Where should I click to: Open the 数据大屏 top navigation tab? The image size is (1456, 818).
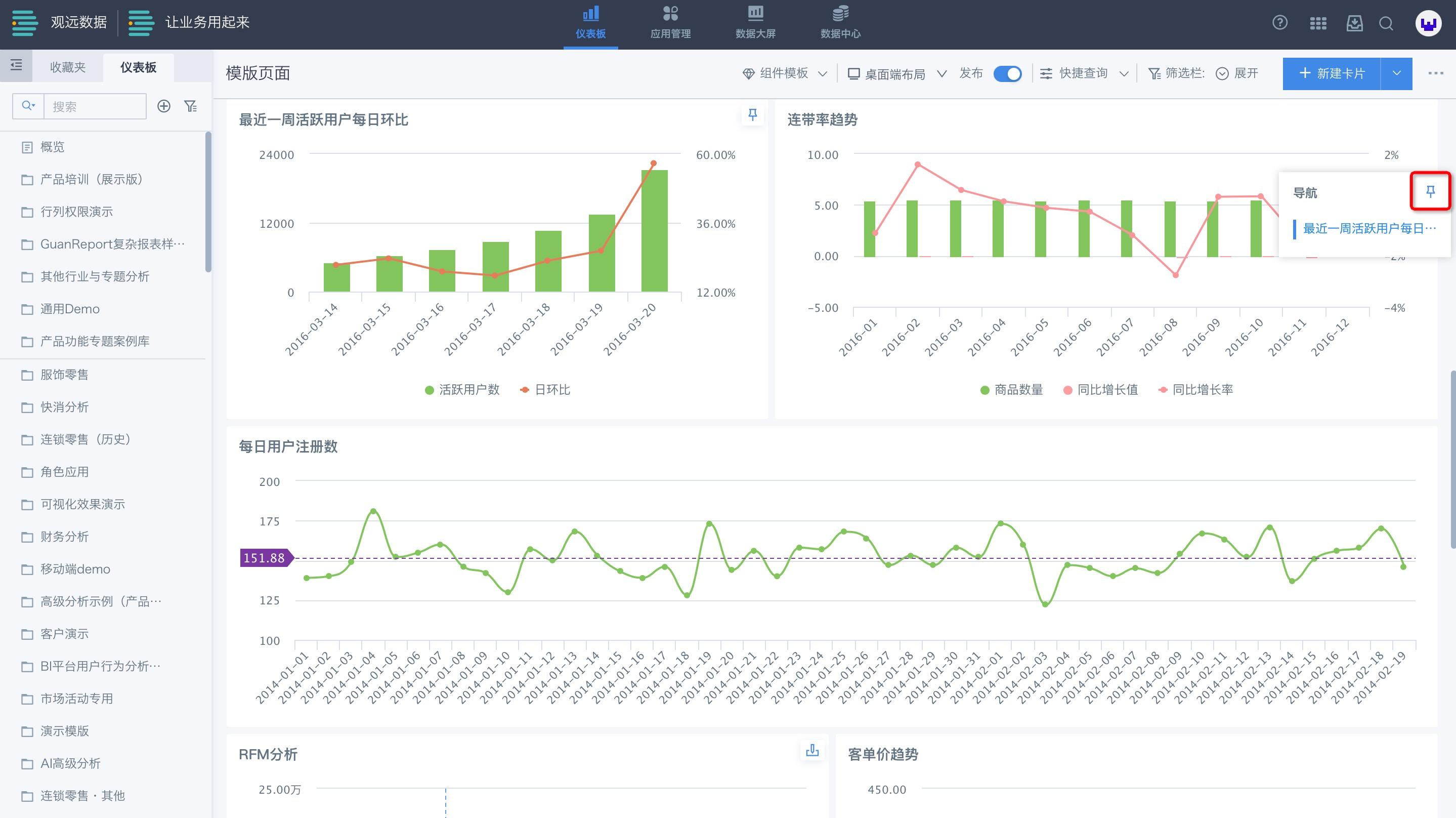click(x=755, y=24)
